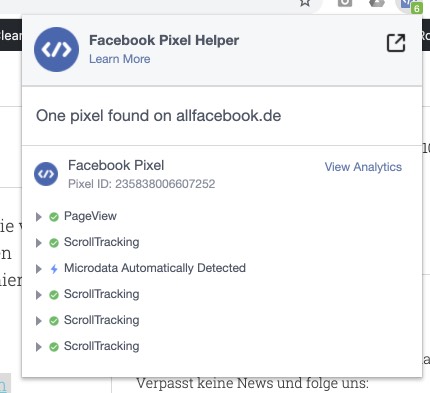Expand Microdata Automatically Detected arrow

pyautogui.click(x=39, y=269)
